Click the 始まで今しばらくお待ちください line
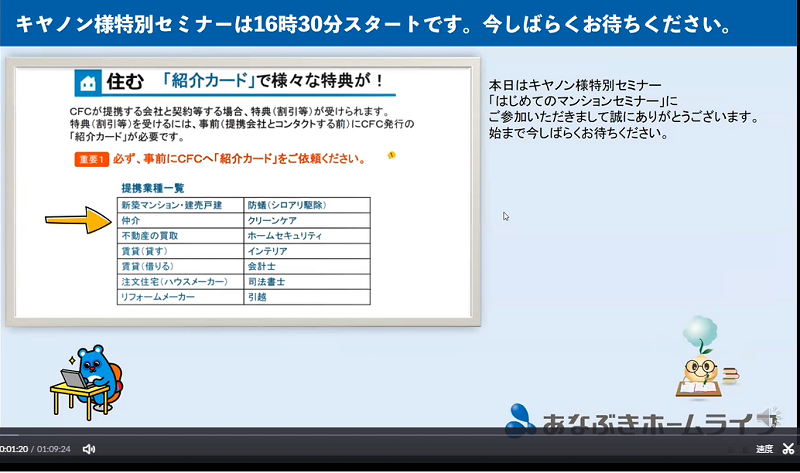800x473 pixels. (579, 134)
